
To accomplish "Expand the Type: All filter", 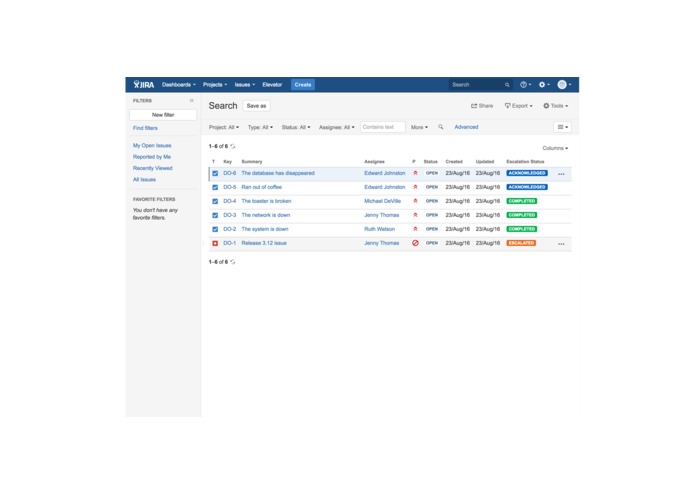I will 260,127.
